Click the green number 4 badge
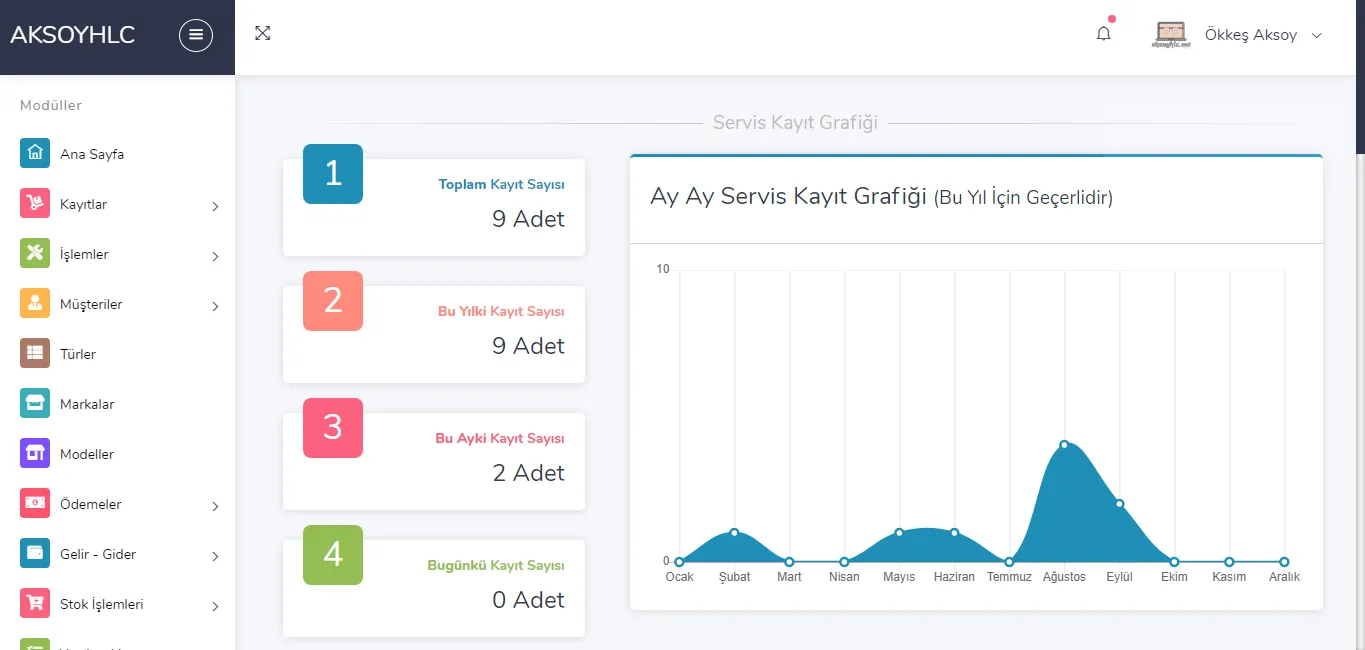This screenshot has height=650, width=1365. (x=333, y=555)
